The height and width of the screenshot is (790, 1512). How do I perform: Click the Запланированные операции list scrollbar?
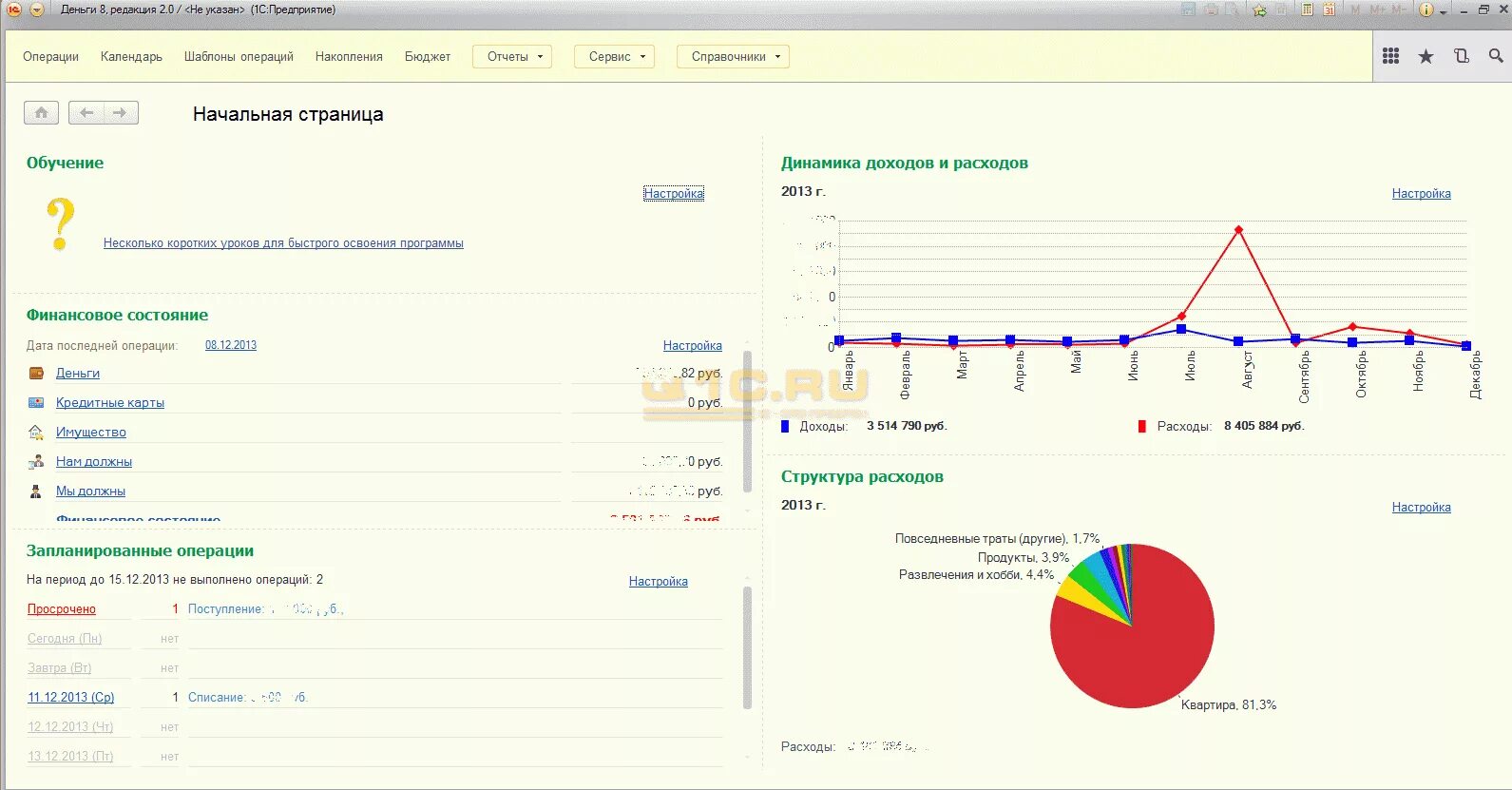(x=747, y=646)
